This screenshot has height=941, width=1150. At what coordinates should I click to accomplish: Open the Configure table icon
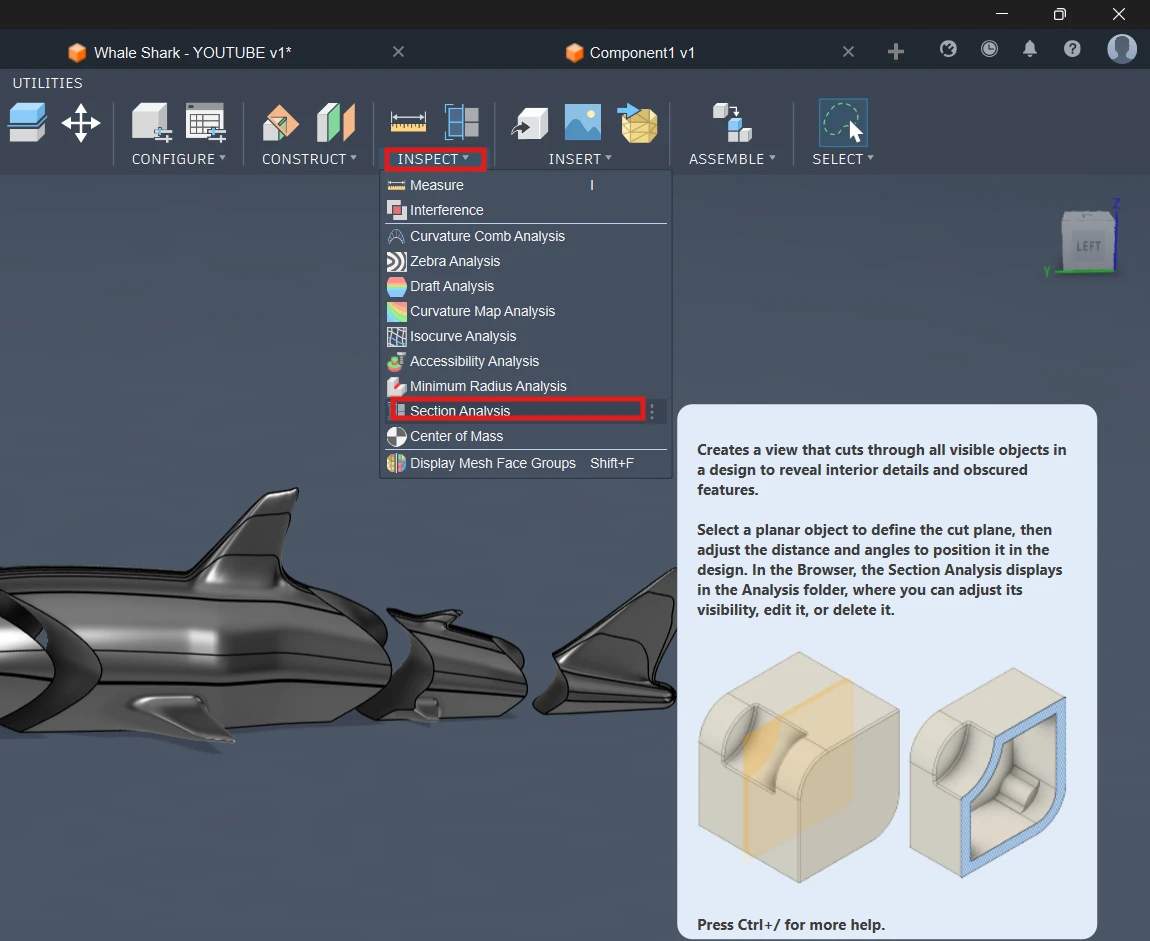coord(205,122)
